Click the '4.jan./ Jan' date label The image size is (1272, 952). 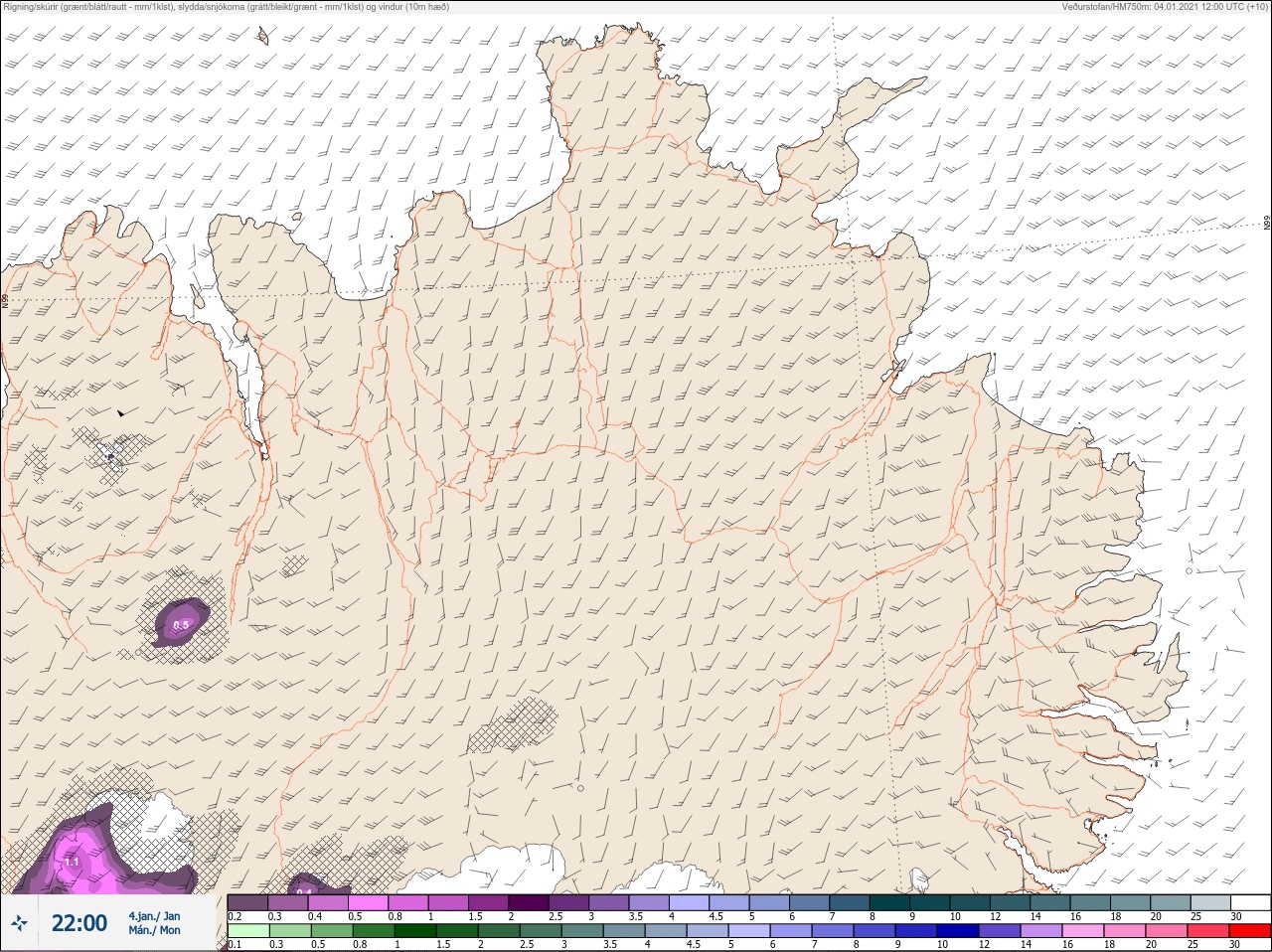coord(154,916)
